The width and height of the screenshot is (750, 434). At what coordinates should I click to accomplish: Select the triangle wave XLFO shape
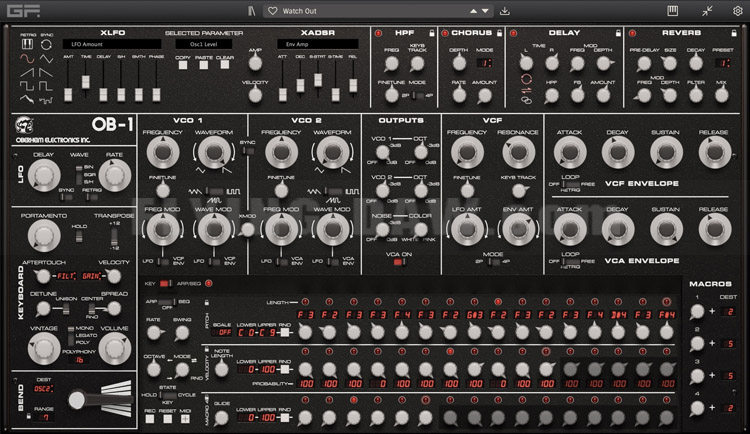46,59
